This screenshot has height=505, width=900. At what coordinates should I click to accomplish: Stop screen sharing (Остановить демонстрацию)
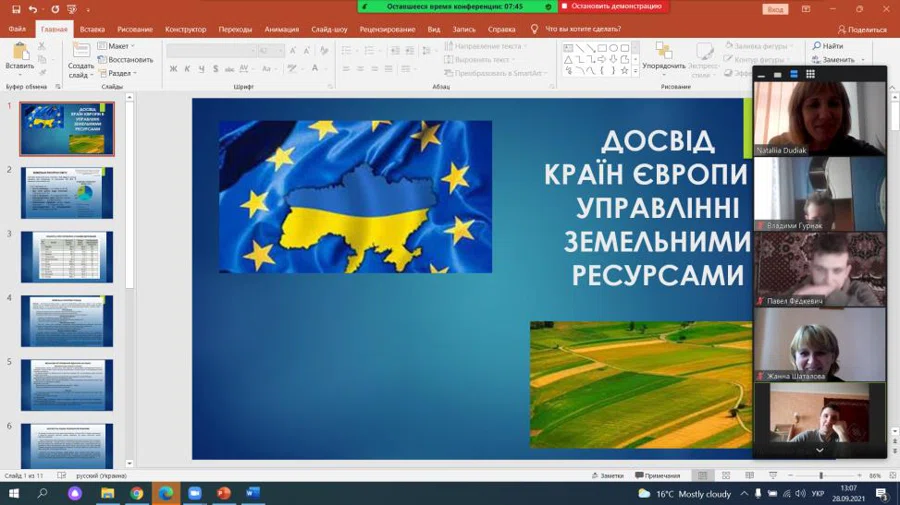tap(615, 6)
